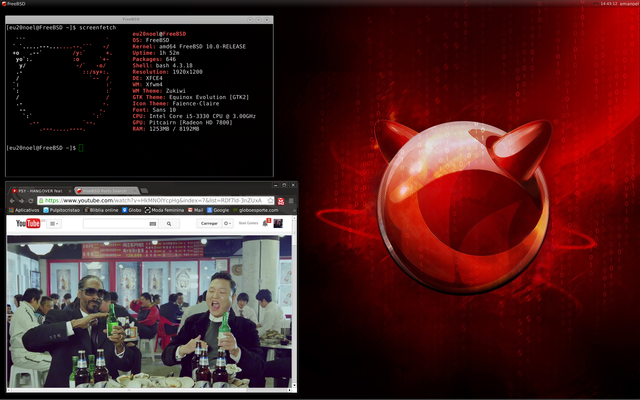This screenshot has height=400, width=640.
Task: Click the "DE: XFCE4" line
Action: coord(147,78)
